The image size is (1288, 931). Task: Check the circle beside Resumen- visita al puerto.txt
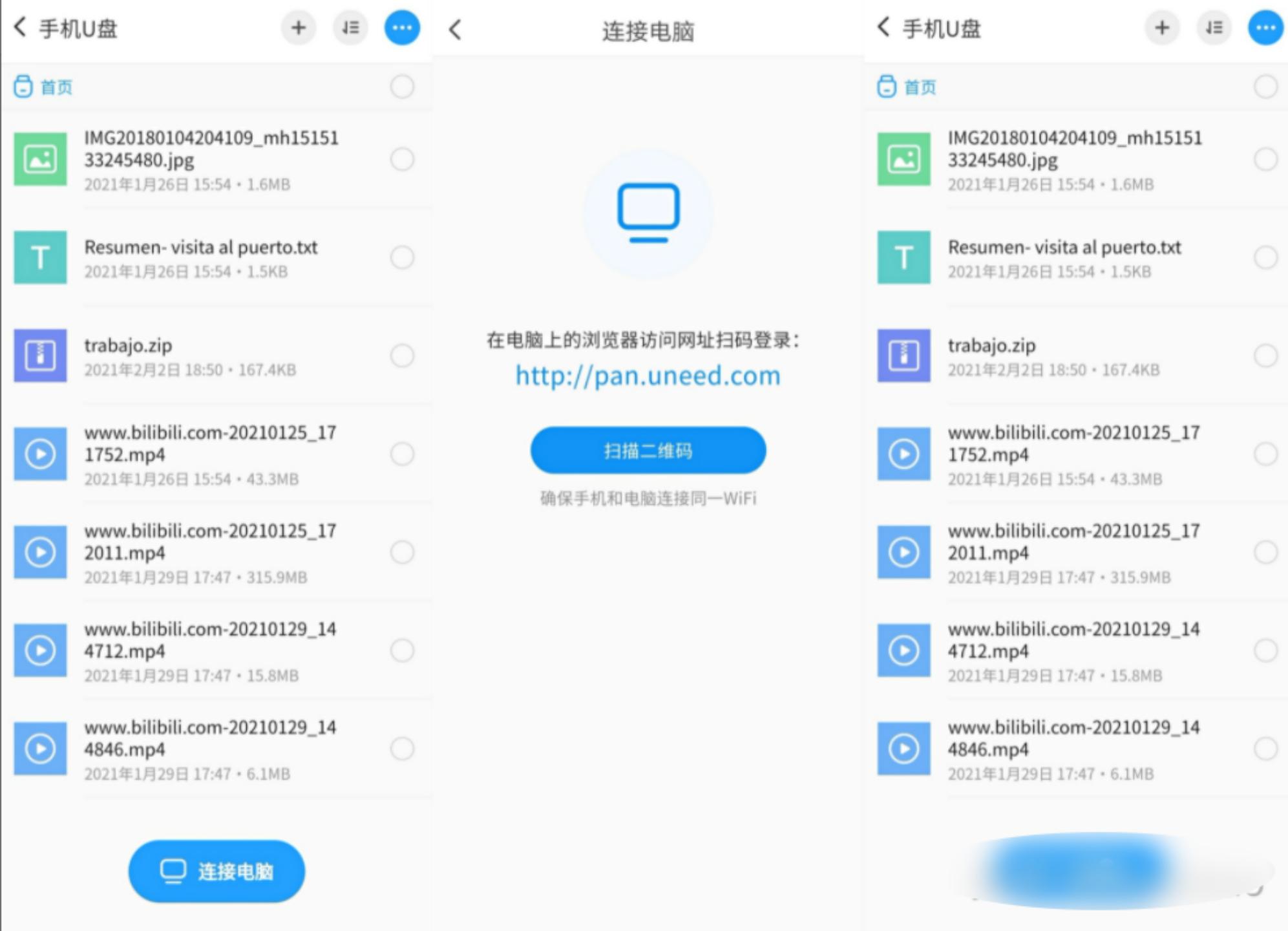403,258
